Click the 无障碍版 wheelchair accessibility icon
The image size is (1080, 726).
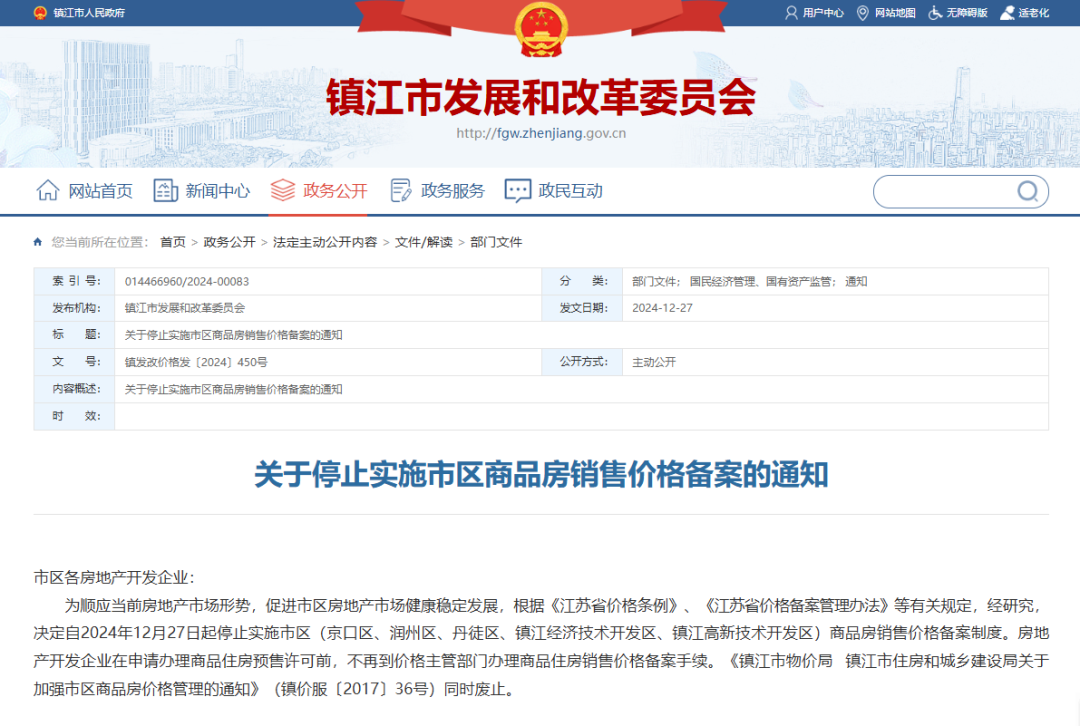934,13
